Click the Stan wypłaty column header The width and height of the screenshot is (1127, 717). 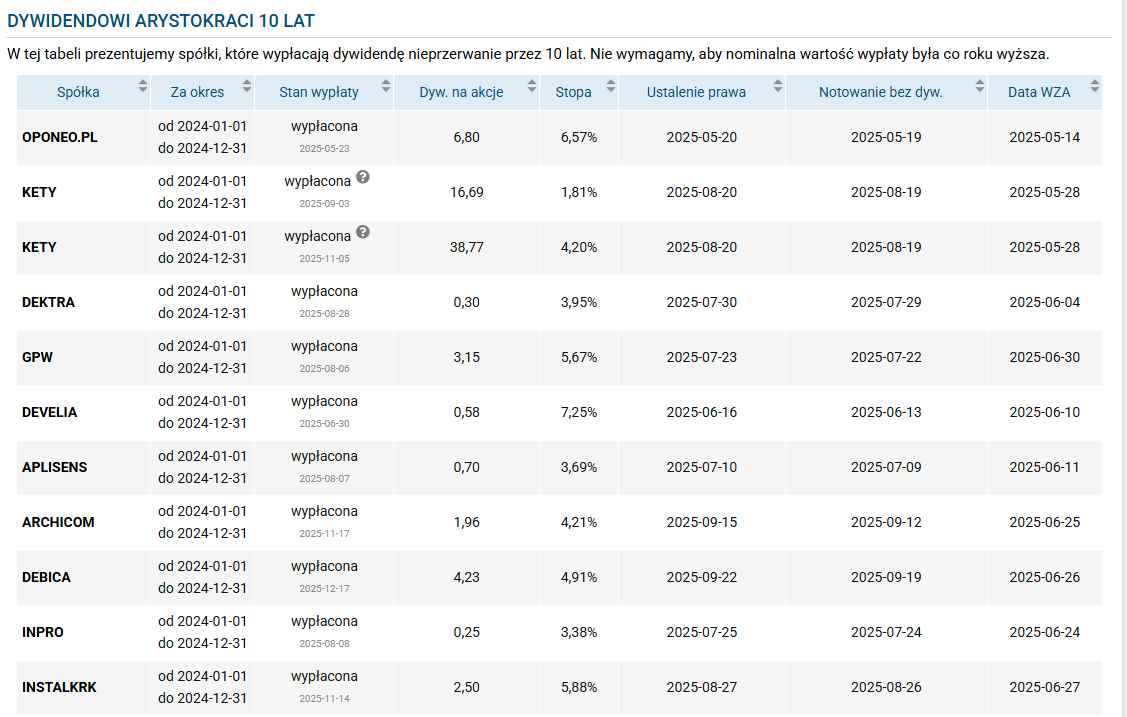(318, 92)
